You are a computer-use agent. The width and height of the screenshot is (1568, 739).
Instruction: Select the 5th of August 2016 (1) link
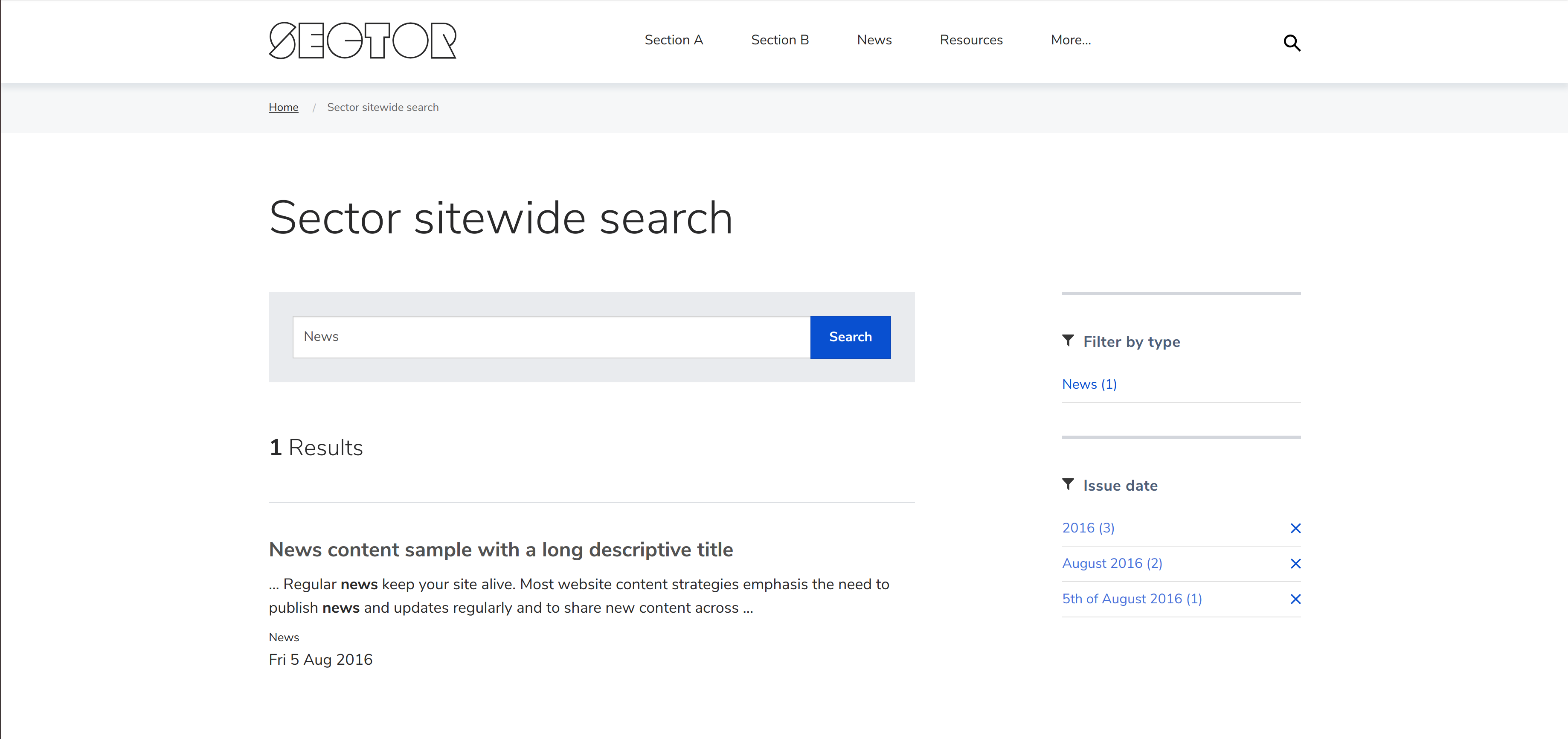[1132, 598]
